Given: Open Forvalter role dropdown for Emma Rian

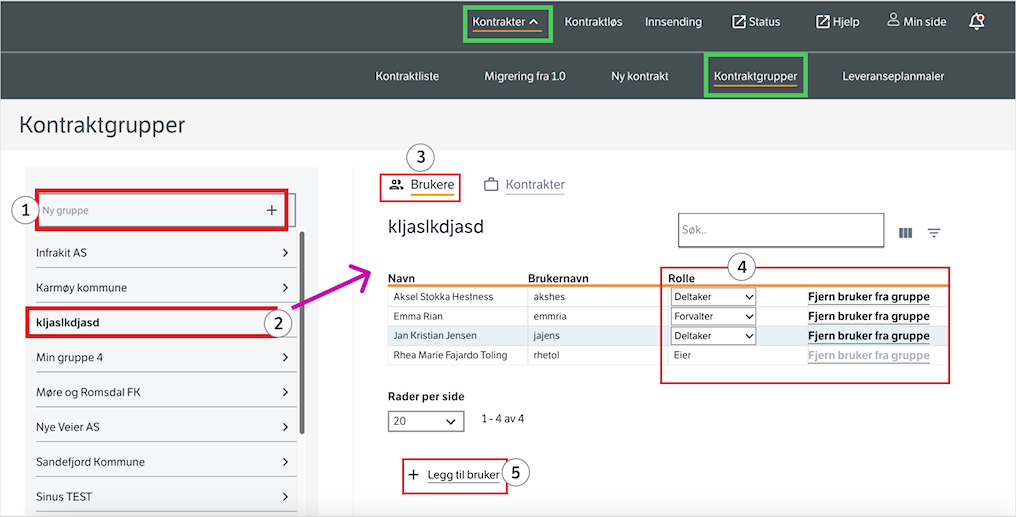Looking at the screenshot, I should pyautogui.click(x=713, y=316).
